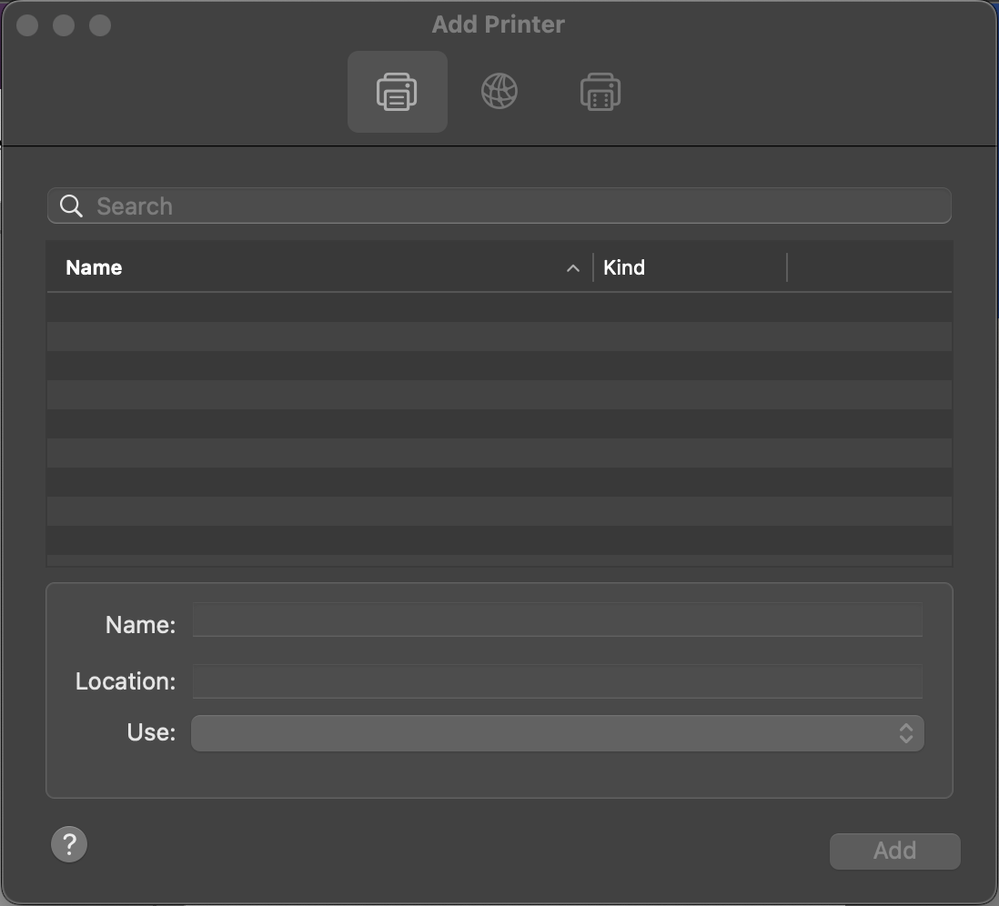Sort the printer list by Name header

click(94, 268)
